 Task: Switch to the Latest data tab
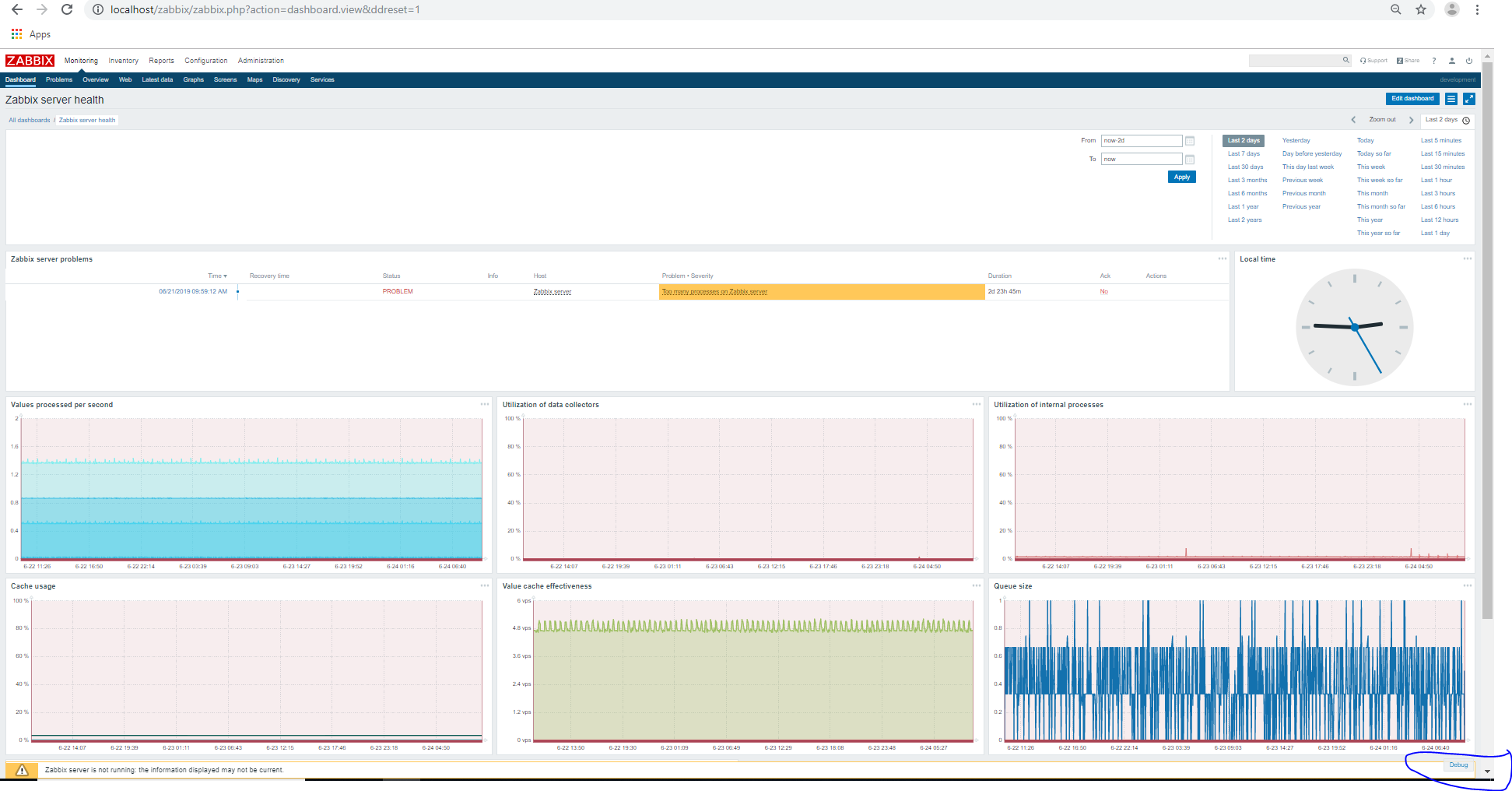(157, 79)
